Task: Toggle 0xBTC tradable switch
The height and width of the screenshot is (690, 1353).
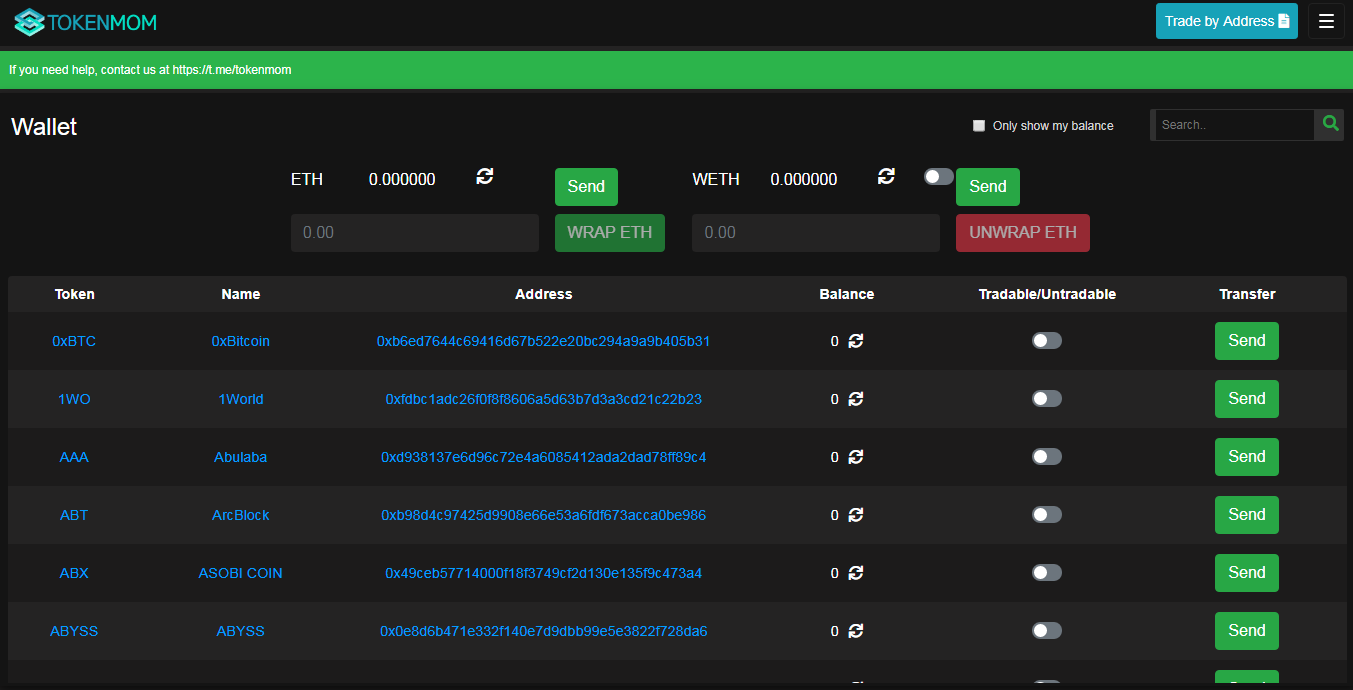Action: point(1047,341)
